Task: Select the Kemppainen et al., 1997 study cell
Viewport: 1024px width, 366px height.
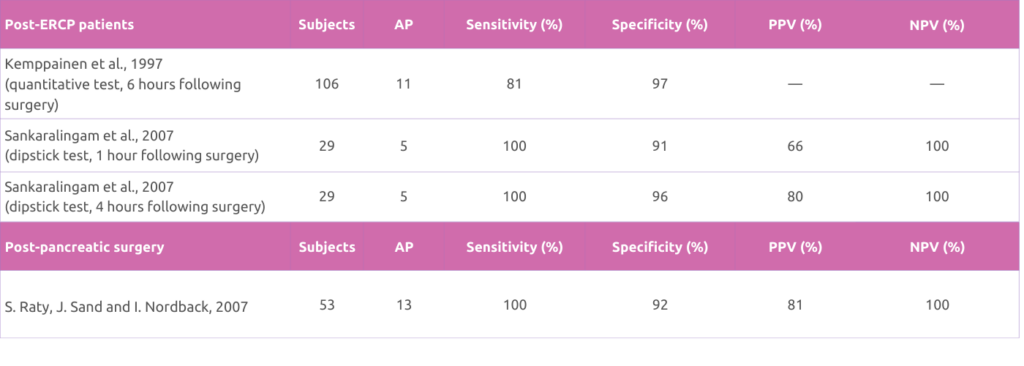Action: click(145, 84)
